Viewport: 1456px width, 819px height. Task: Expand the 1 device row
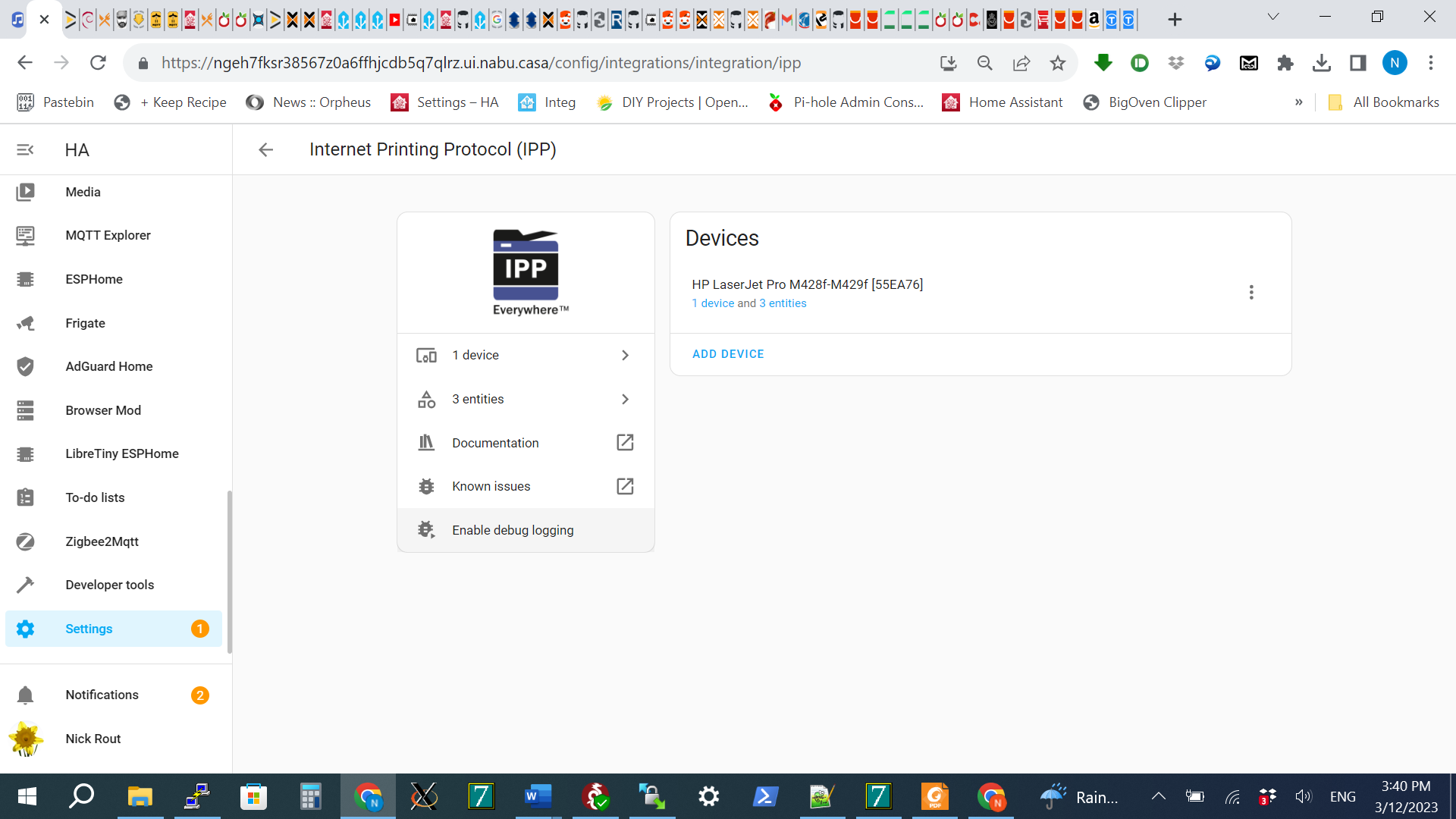pos(526,355)
